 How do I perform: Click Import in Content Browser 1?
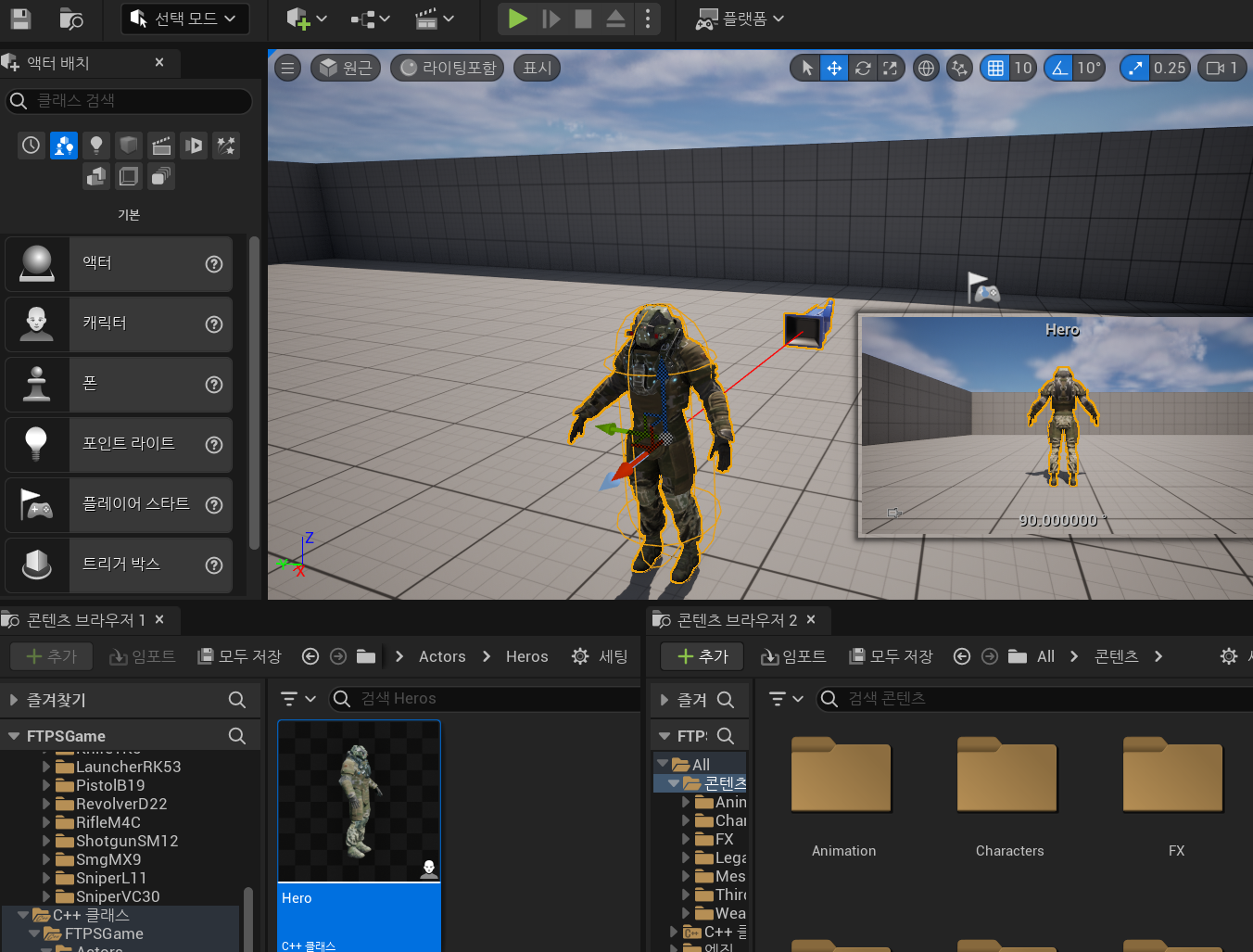[x=143, y=656]
